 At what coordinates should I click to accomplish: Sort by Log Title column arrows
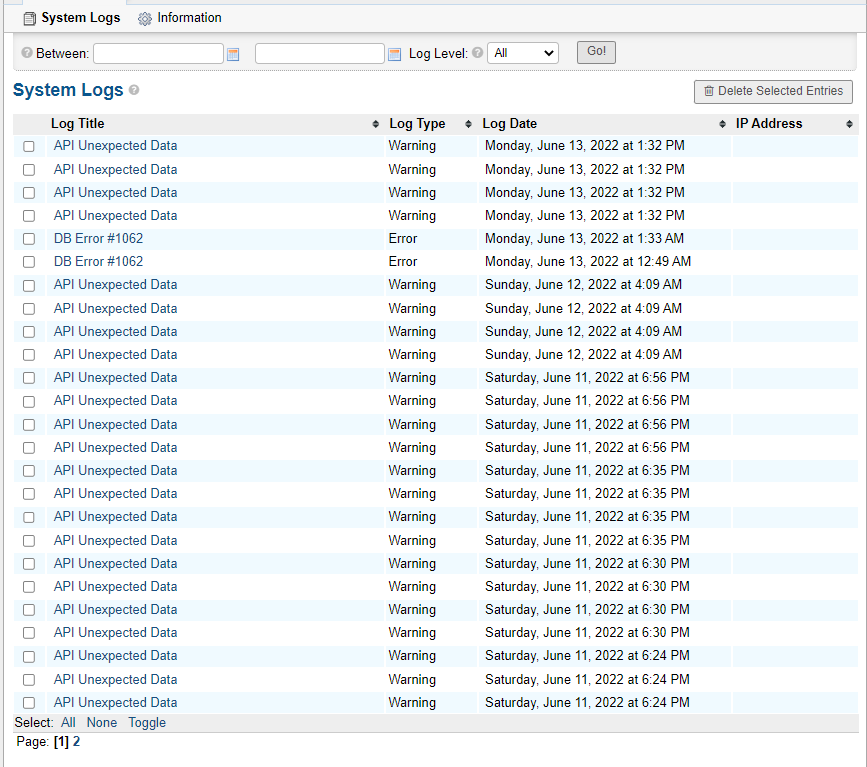coord(376,124)
